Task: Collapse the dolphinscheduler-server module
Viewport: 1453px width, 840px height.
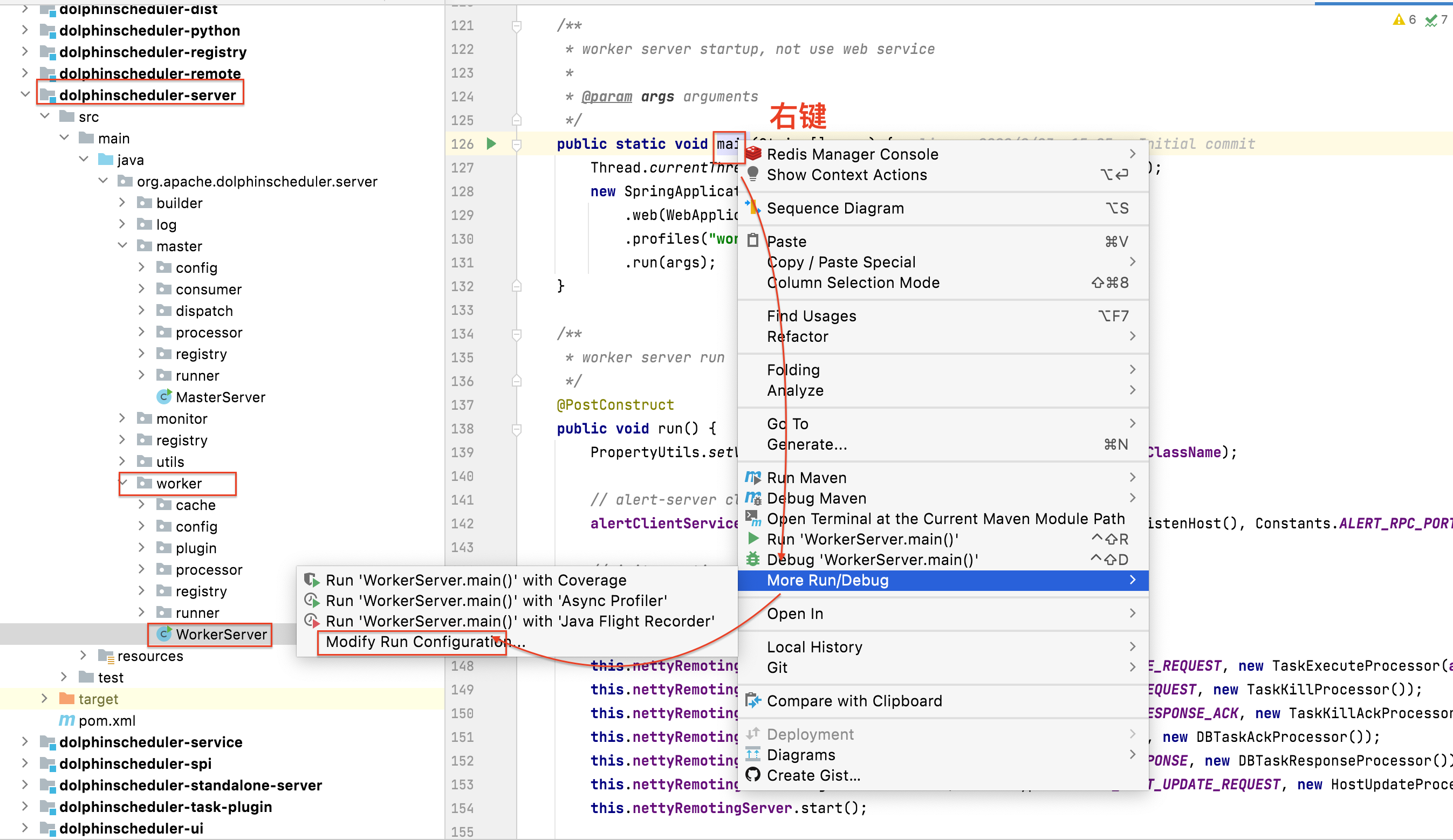Action: (x=25, y=94)
